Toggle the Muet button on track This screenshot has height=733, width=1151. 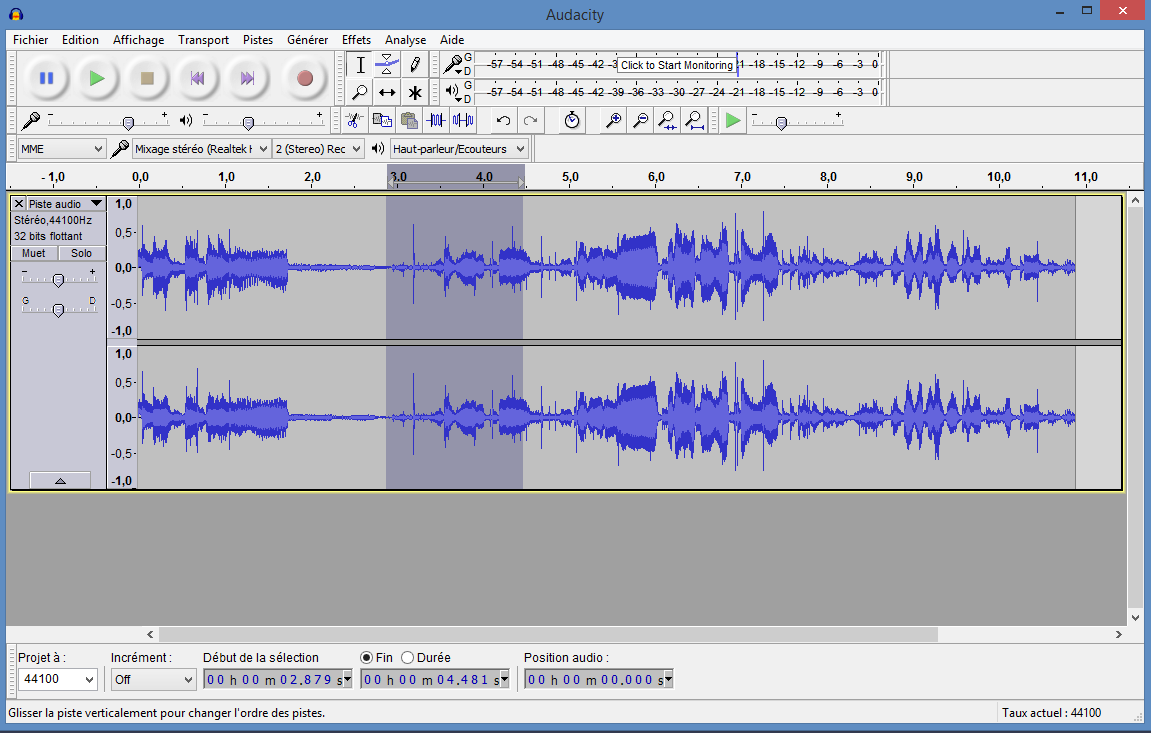click(34, 253)
